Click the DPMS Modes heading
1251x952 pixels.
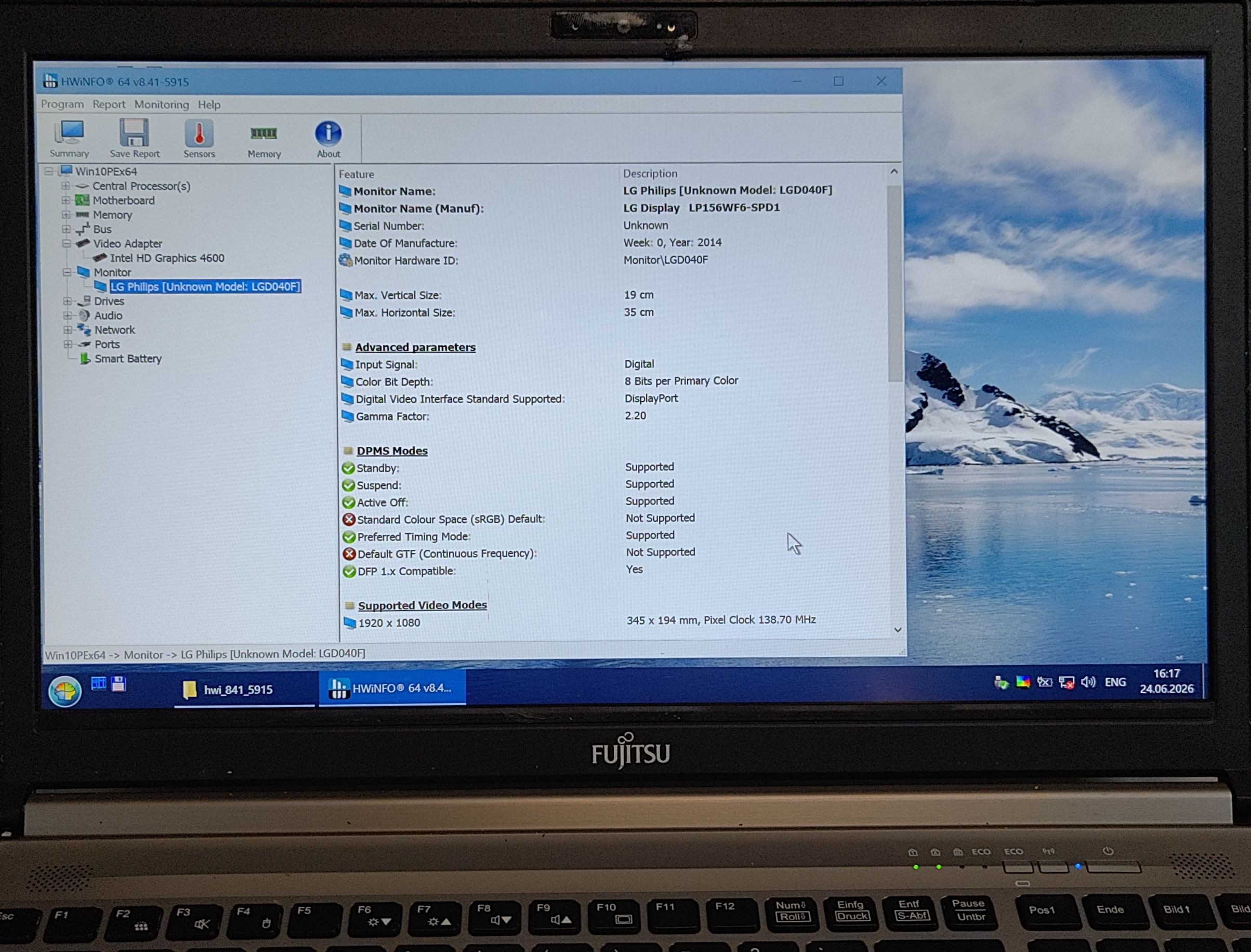(x=392, y=451)
